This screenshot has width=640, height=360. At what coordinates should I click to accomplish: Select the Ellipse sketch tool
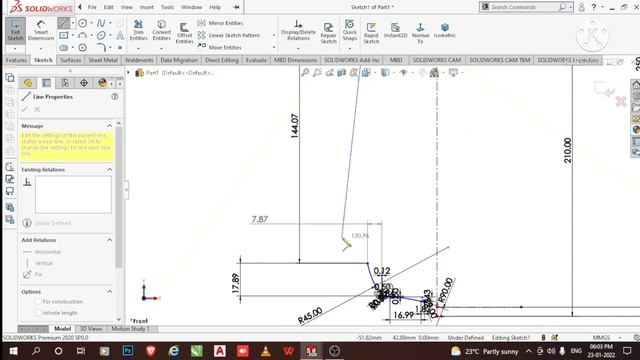101,36
